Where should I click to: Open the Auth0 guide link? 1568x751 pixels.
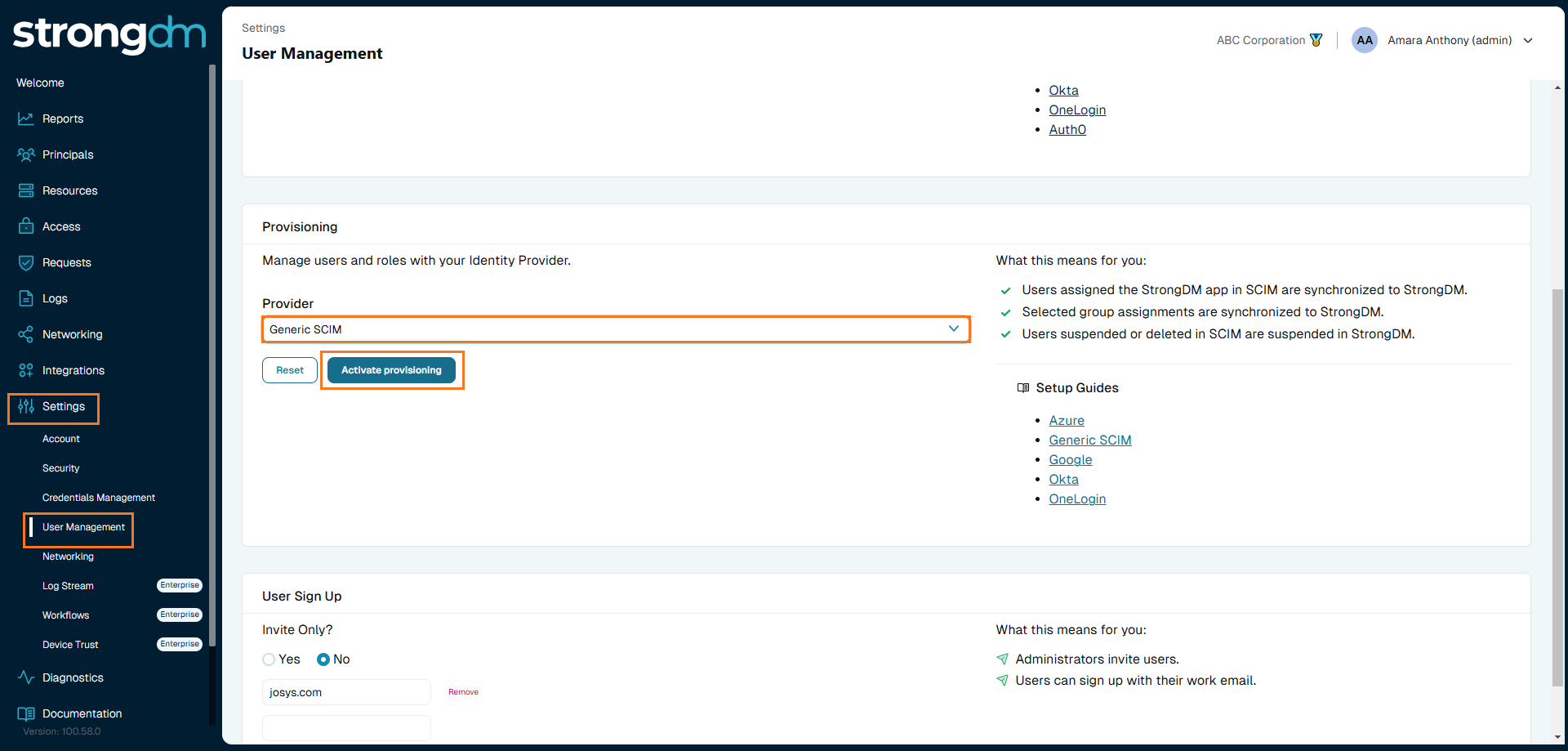coord(1067,130)
